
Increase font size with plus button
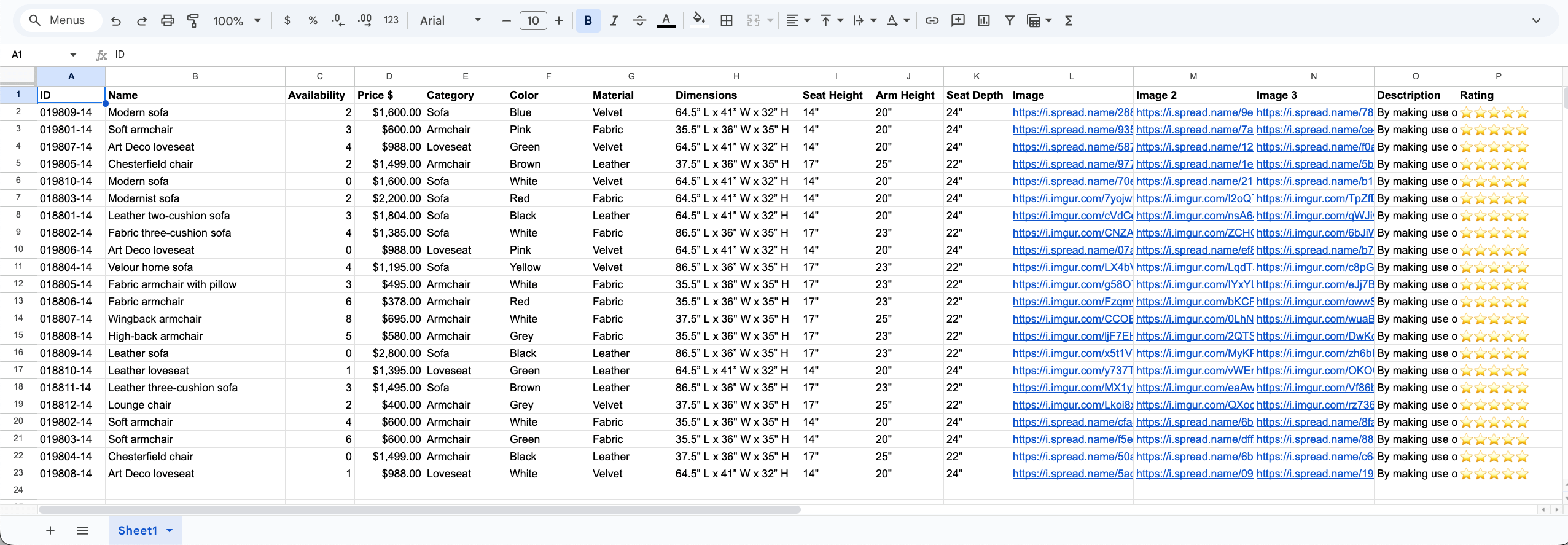(x=559, y=21)
